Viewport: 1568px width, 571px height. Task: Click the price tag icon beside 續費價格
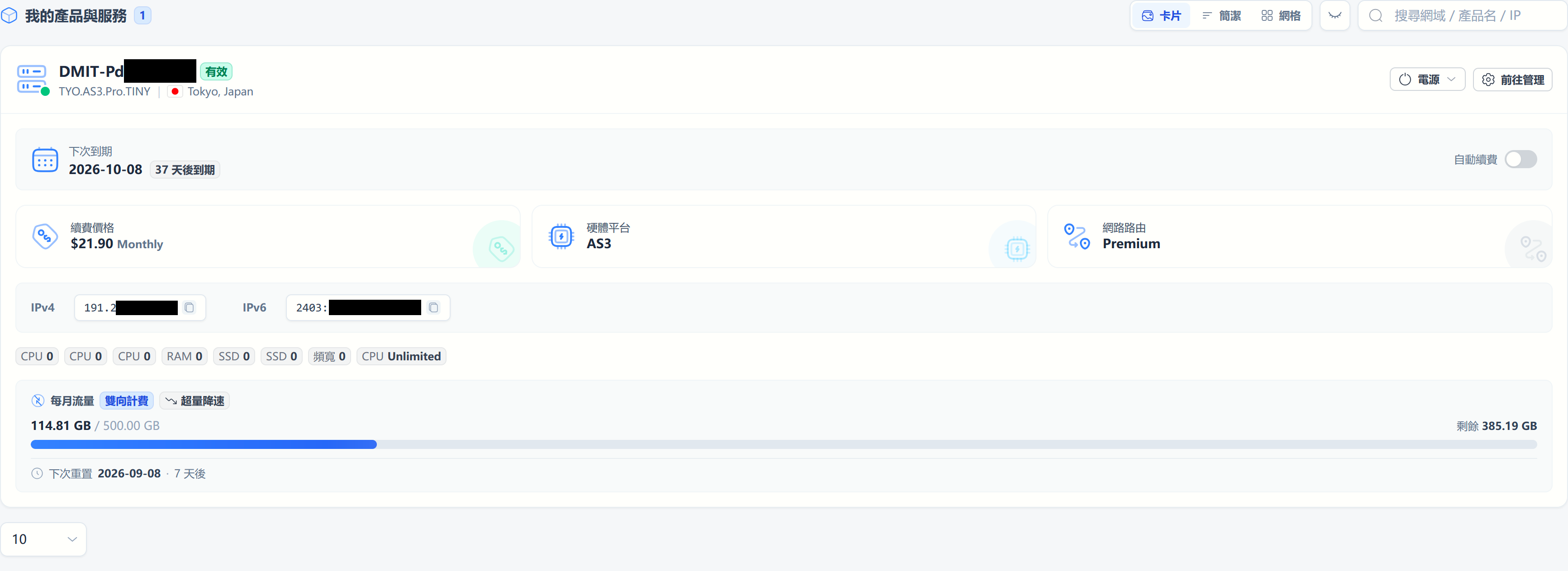point(45,236)
